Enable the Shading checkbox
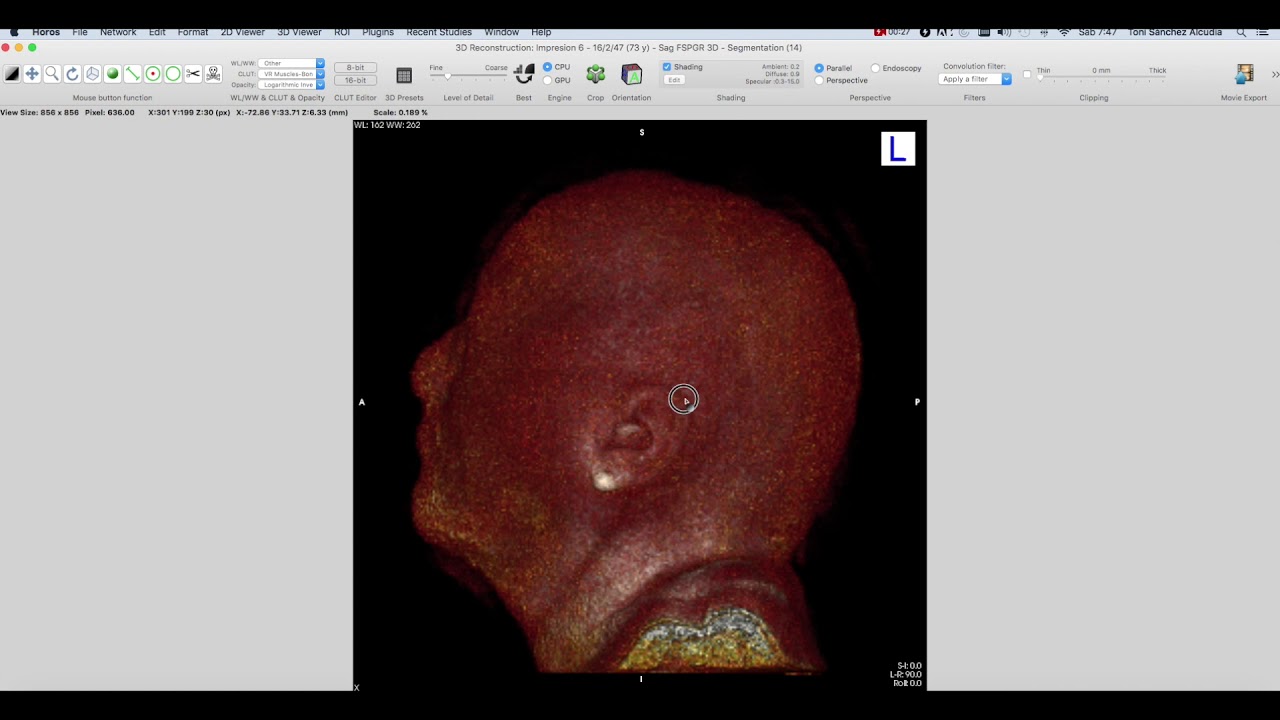This screenshot has height=720, width=1280. coord(667,67)
